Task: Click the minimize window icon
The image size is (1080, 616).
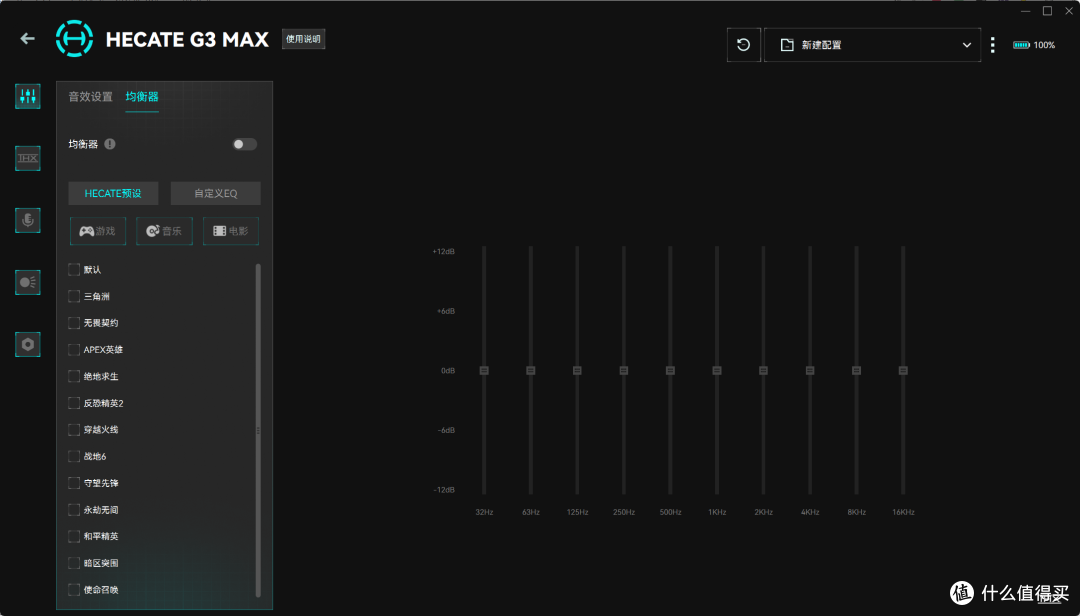Action: 1026,11
